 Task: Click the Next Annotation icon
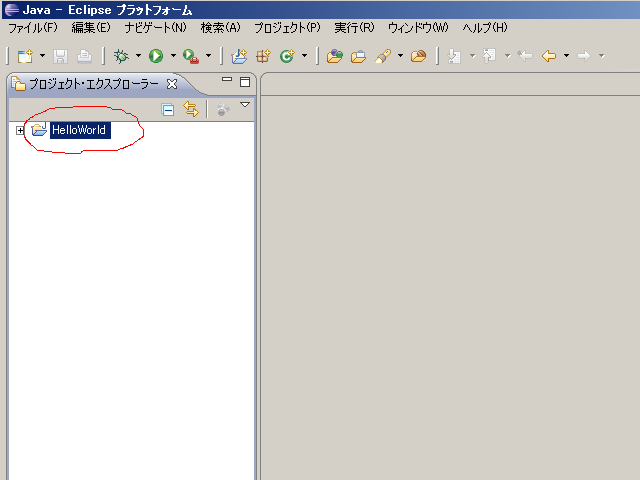tap(454, 56)
